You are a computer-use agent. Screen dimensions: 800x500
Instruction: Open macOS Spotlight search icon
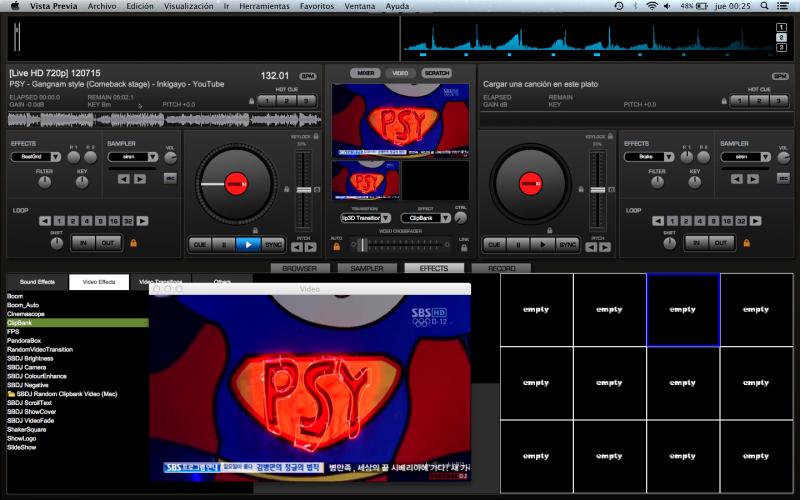point(764,6)
